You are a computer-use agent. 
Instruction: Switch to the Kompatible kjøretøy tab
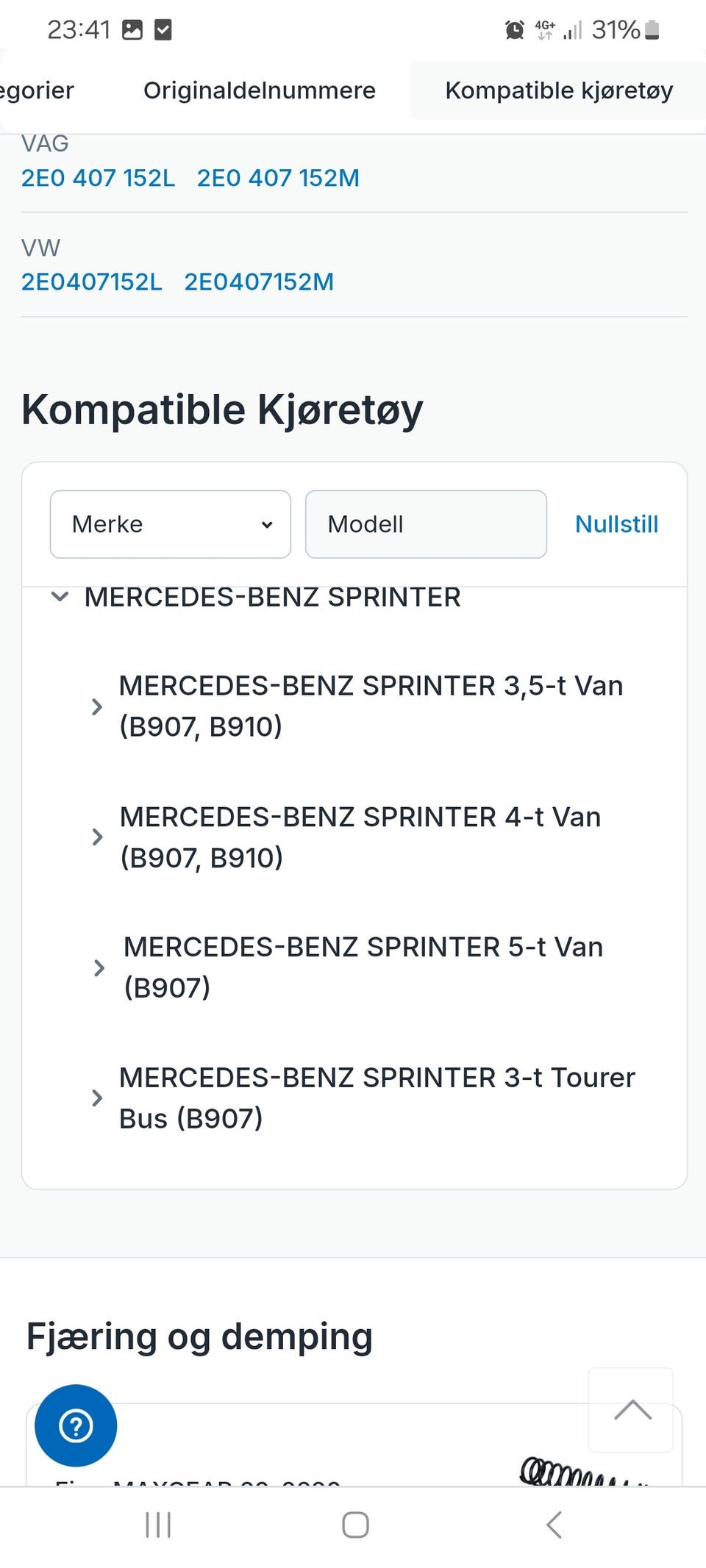[559, 90]
